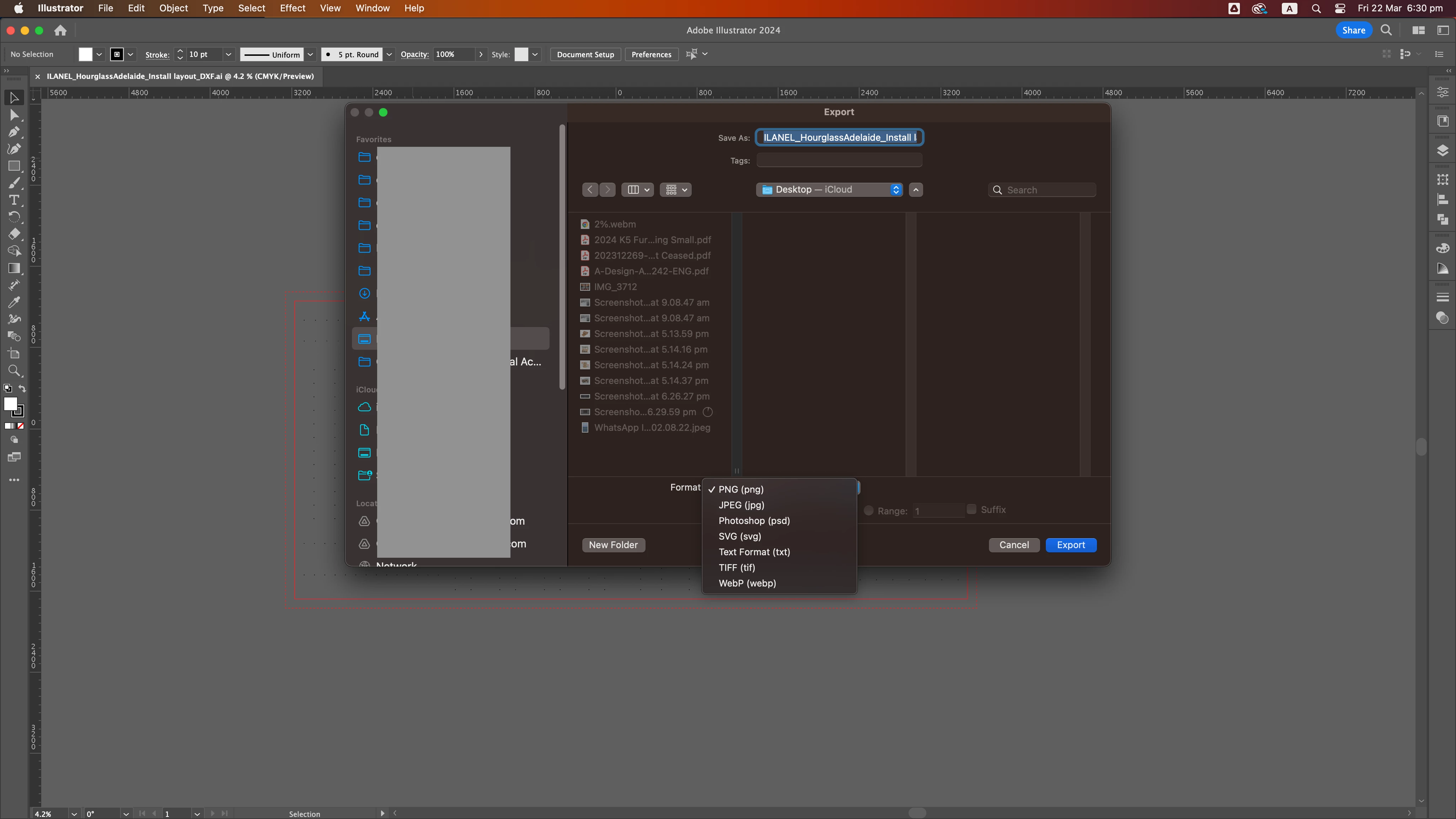Viewport: 1456px width, 819px height.
Task: Activate the Eyedropper tool
Action: [x=14, y=303]
